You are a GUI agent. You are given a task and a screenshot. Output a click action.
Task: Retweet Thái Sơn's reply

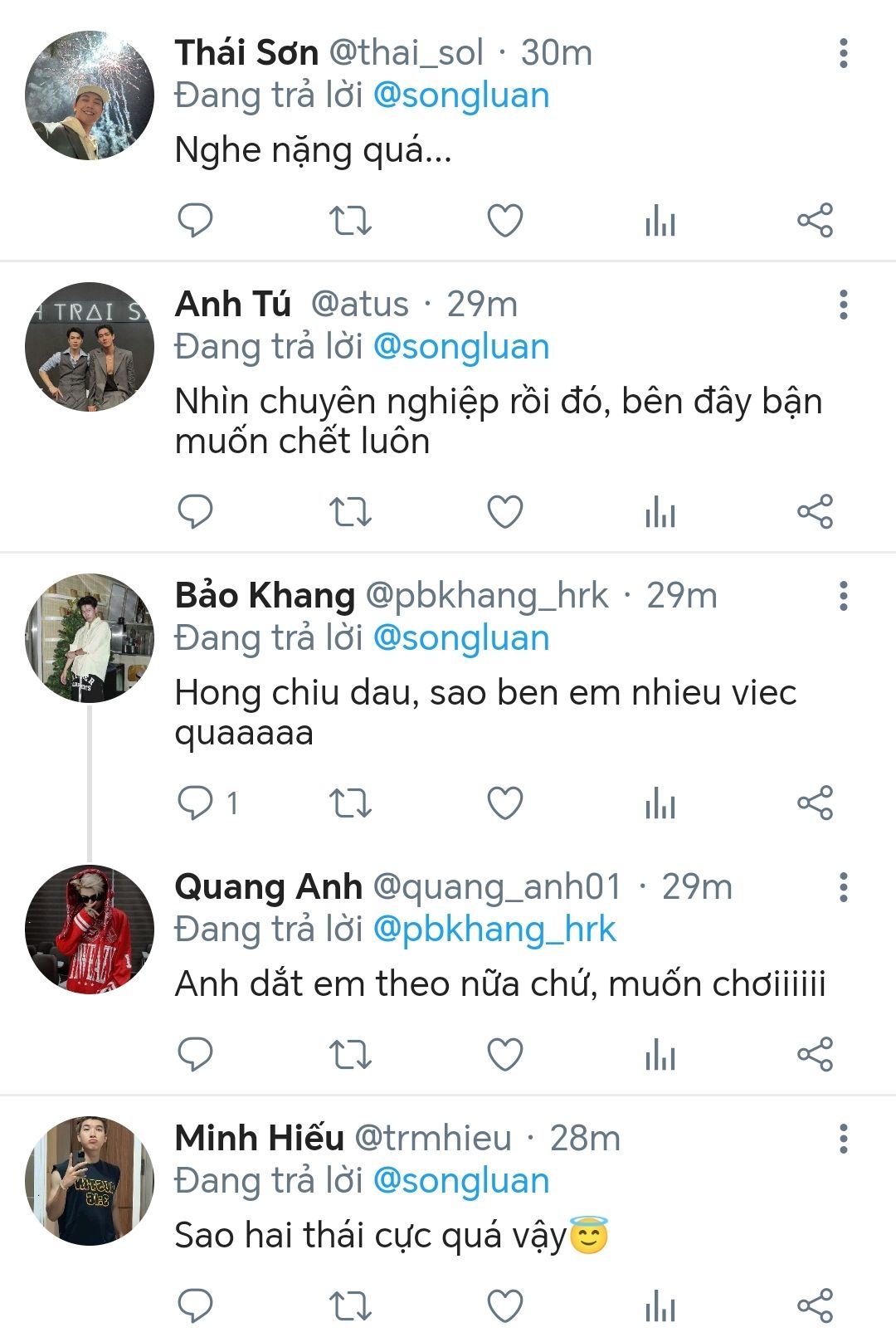pos(350,221)
